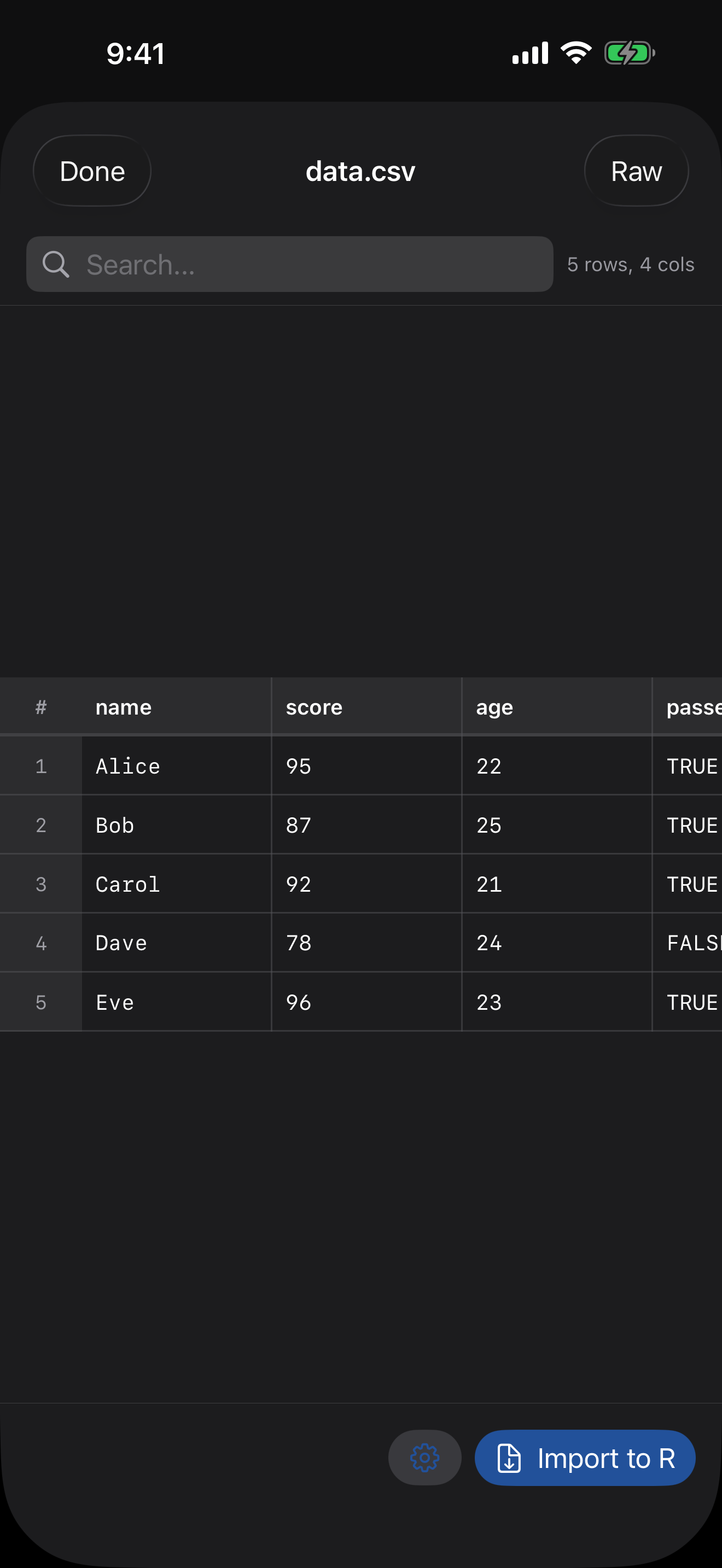Tap the charging battery indicator
Screen dimensions: 722x1568
coord(630,52)
